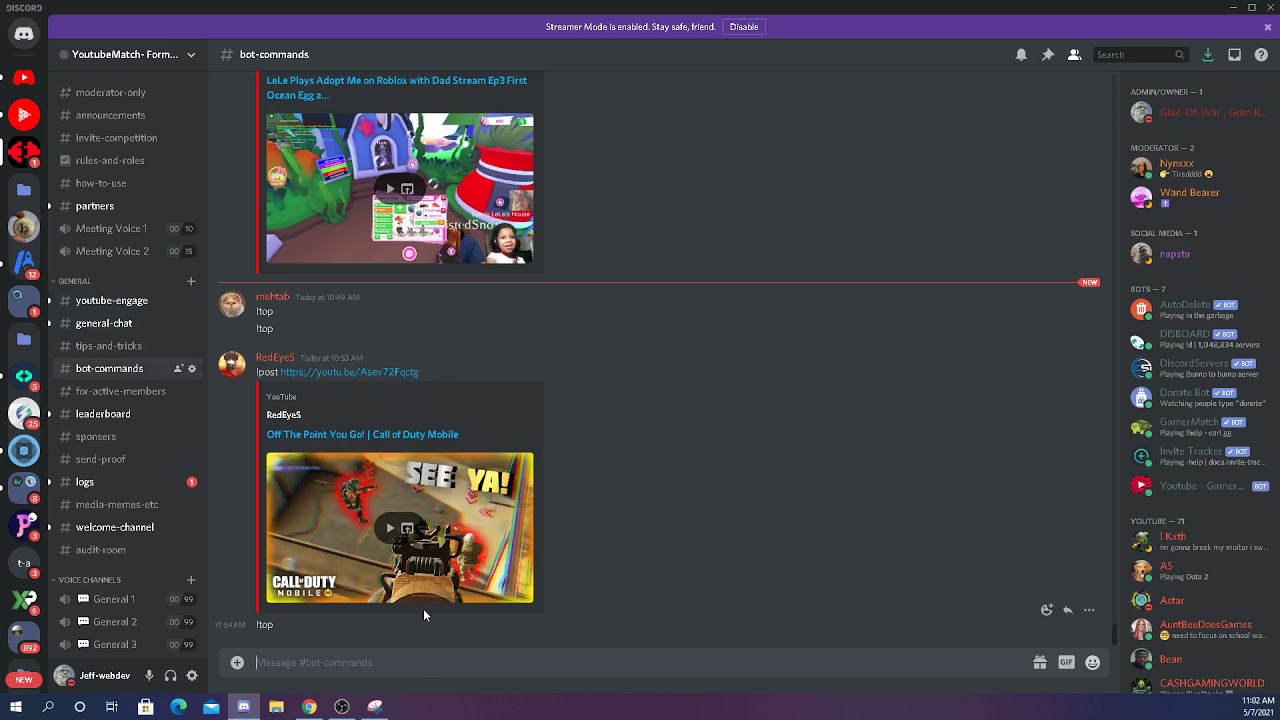This screenshot has width=1280, height=720.
Task: Open the Discord inbox icon
Action: click(x=1235, y=55)
